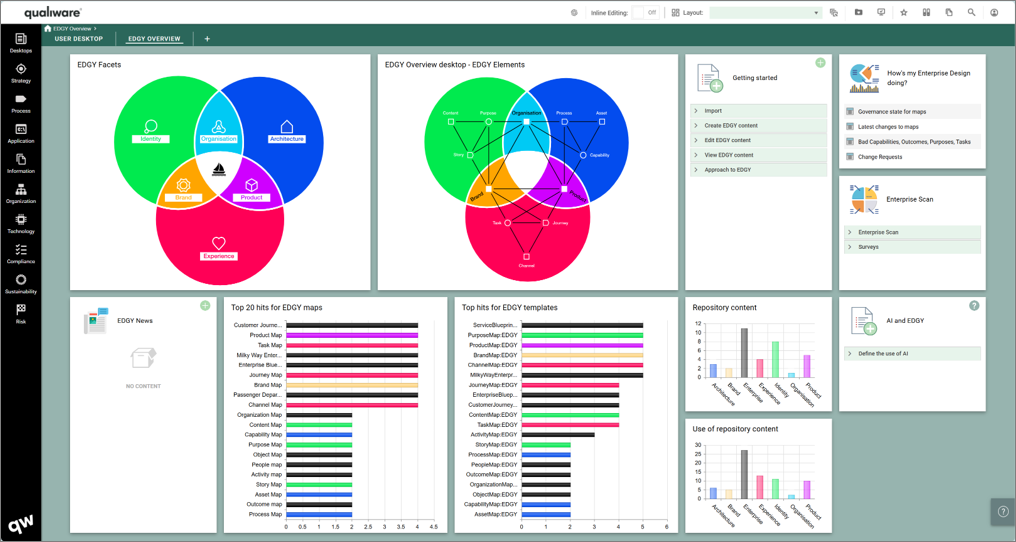The image size is (1016, 542).
Task: Open the Desktops sidebar item
Action: (21, 43)
